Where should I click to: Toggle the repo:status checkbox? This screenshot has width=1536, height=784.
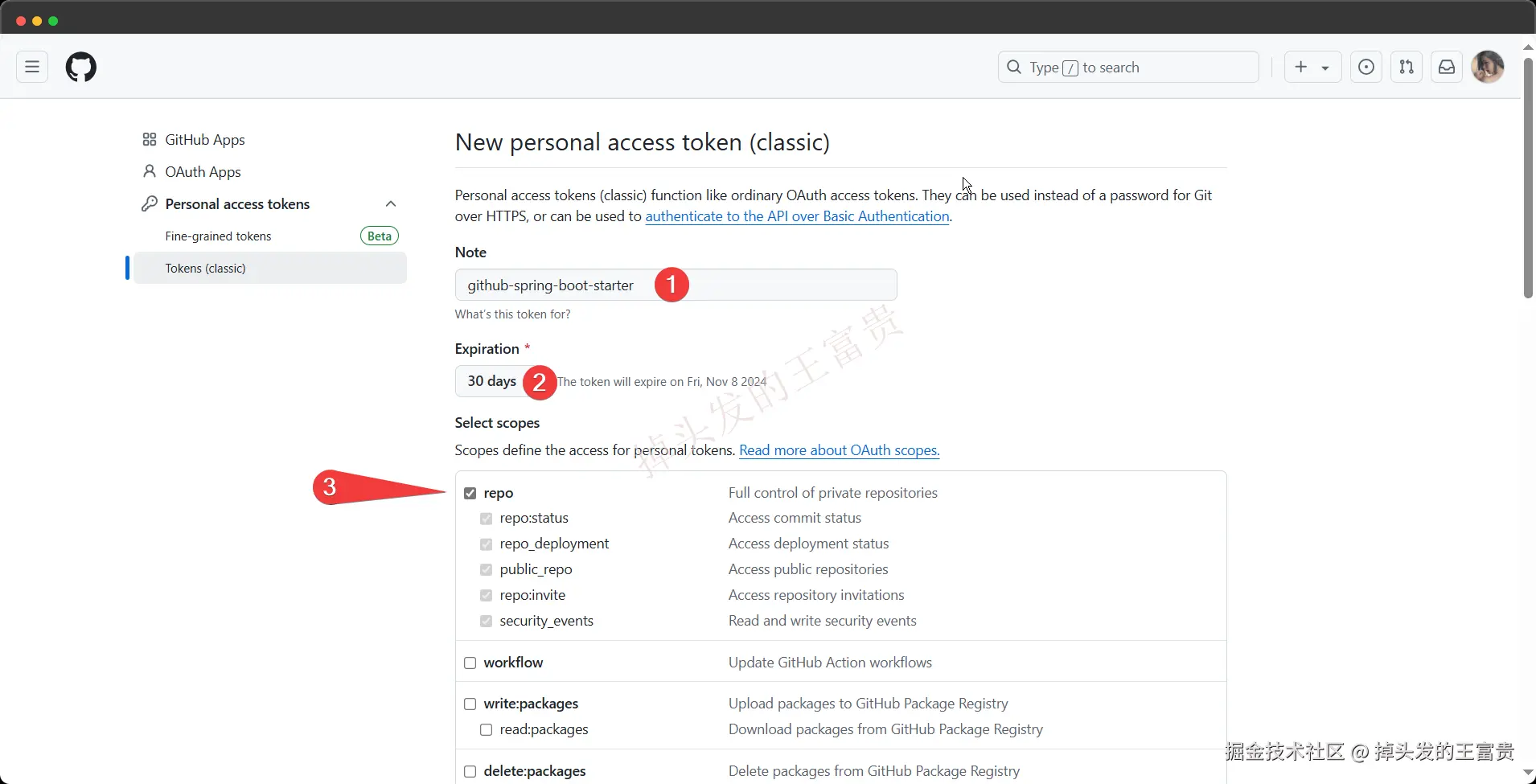pos(487,519)
